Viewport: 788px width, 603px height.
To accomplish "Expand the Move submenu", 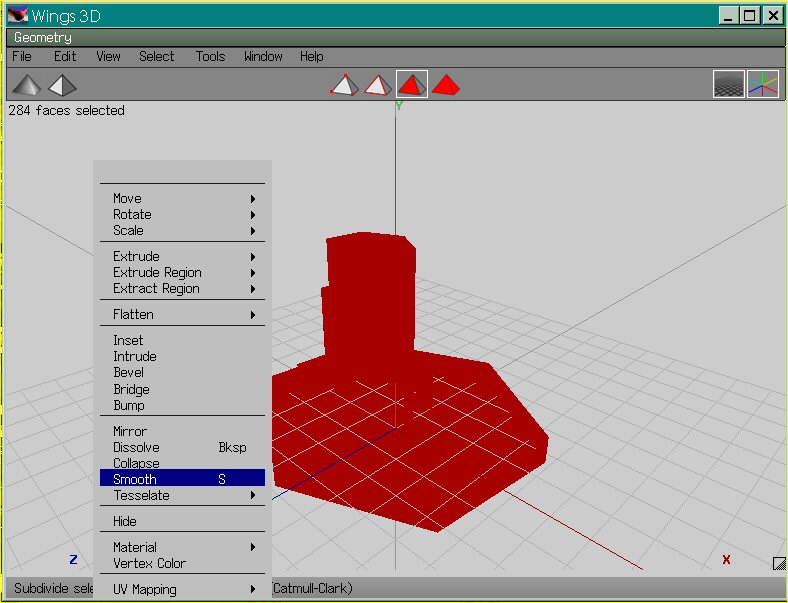I will coord(182,199).
